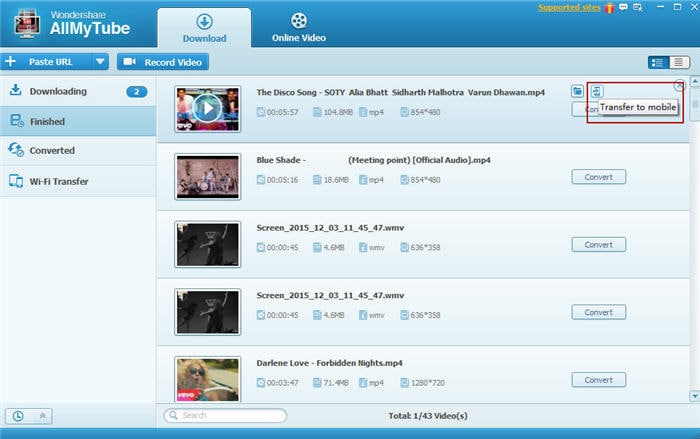
Task: Switch to the Online Video tab
Action: point(299,27)
